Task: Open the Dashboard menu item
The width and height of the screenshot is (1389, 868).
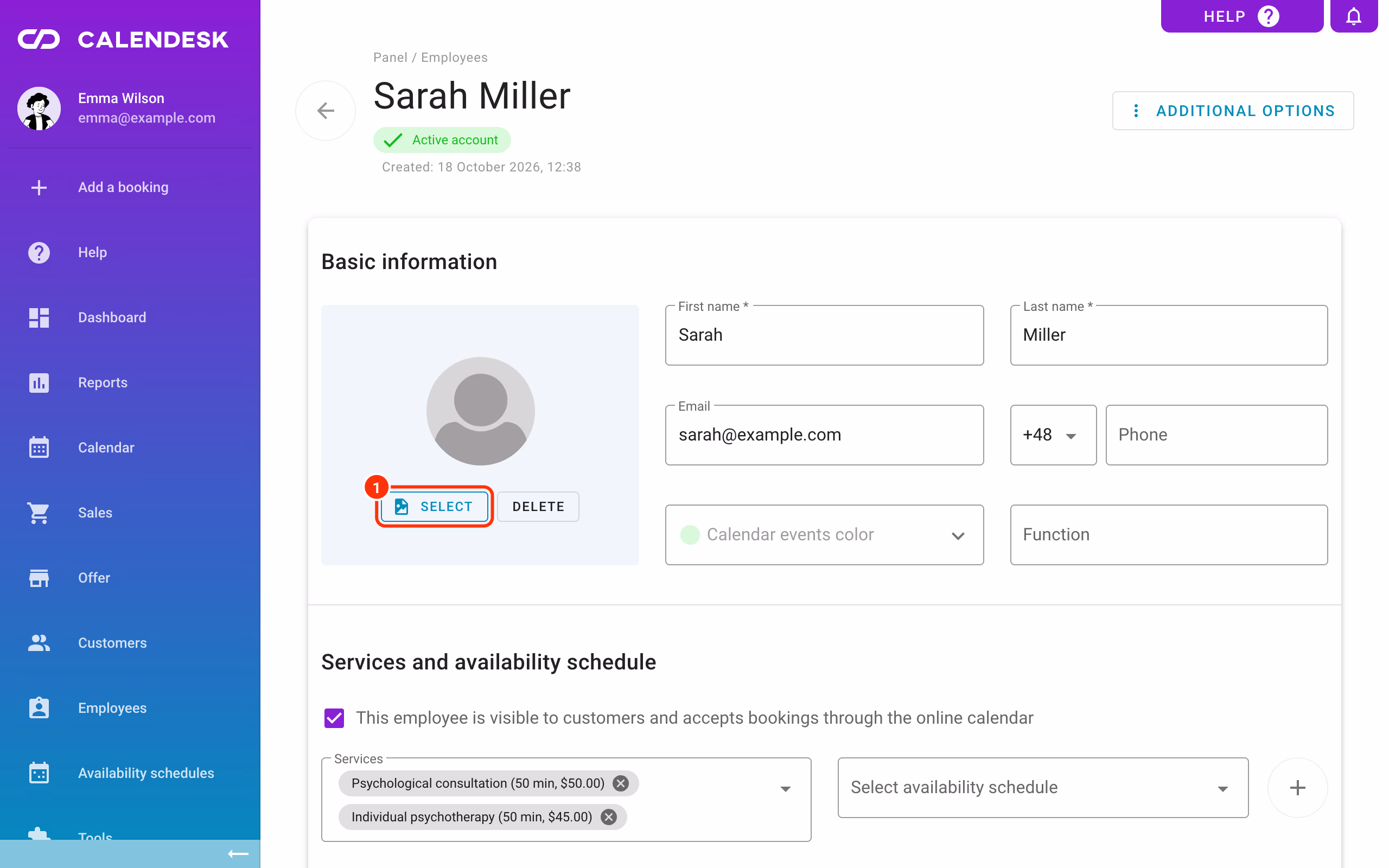Action: click(130, 317)
